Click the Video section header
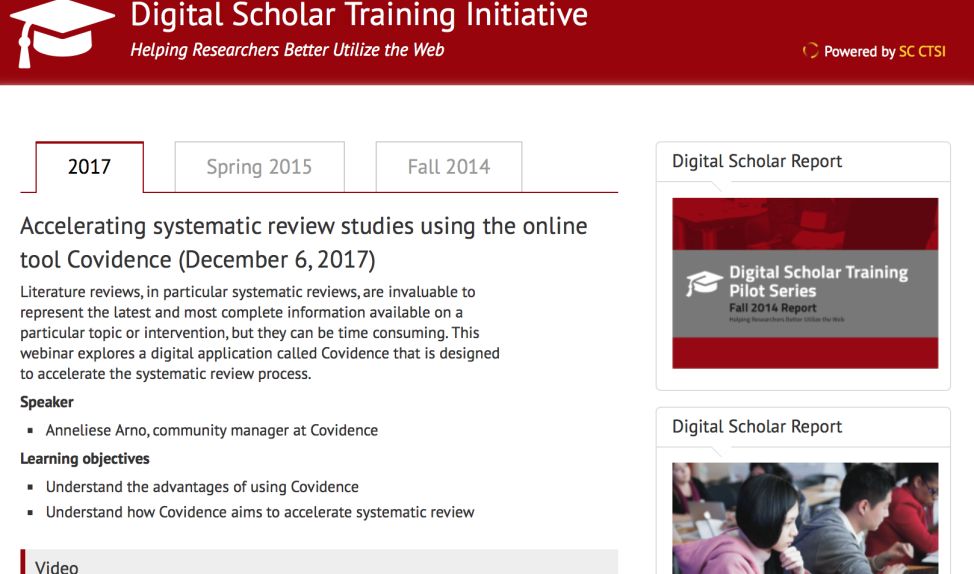This screenshot has width=974, height=574. [x=319, y=562]
